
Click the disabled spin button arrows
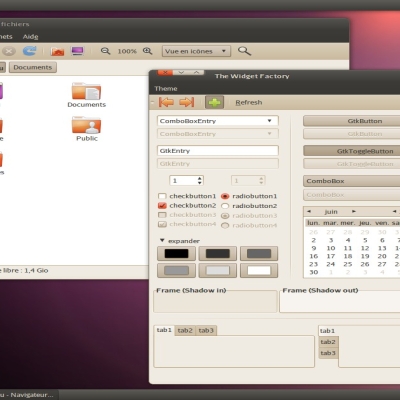[x=261, y=180]
